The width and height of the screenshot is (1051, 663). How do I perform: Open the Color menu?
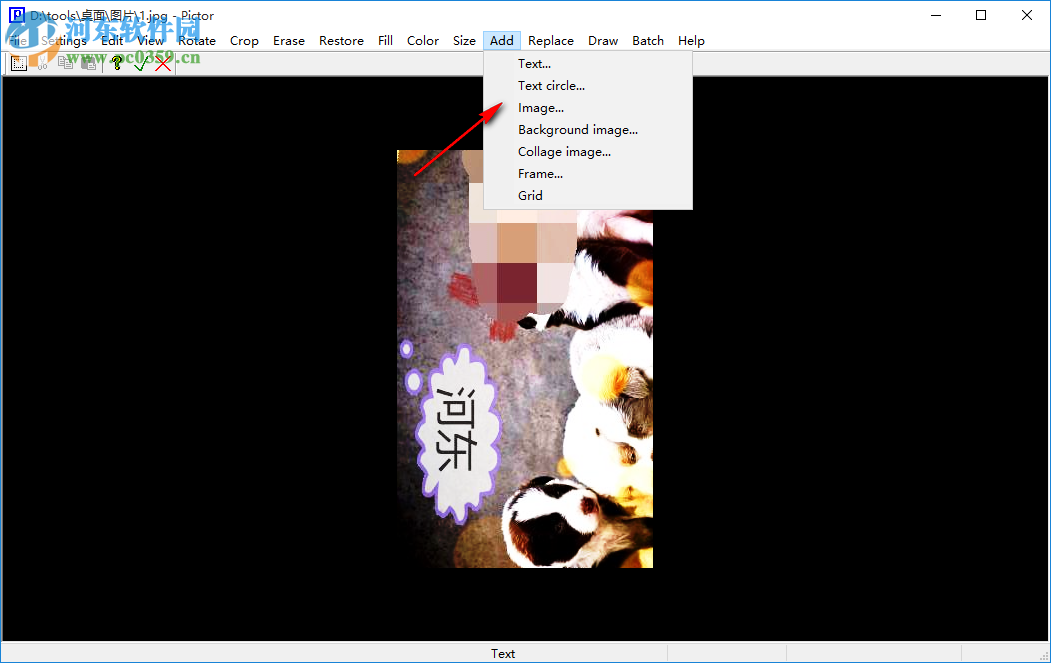pos(422,40)
